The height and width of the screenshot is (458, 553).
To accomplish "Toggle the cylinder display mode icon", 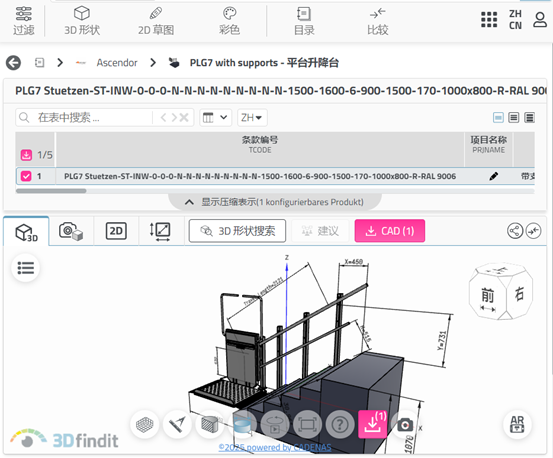I will [x=242, y=425].
